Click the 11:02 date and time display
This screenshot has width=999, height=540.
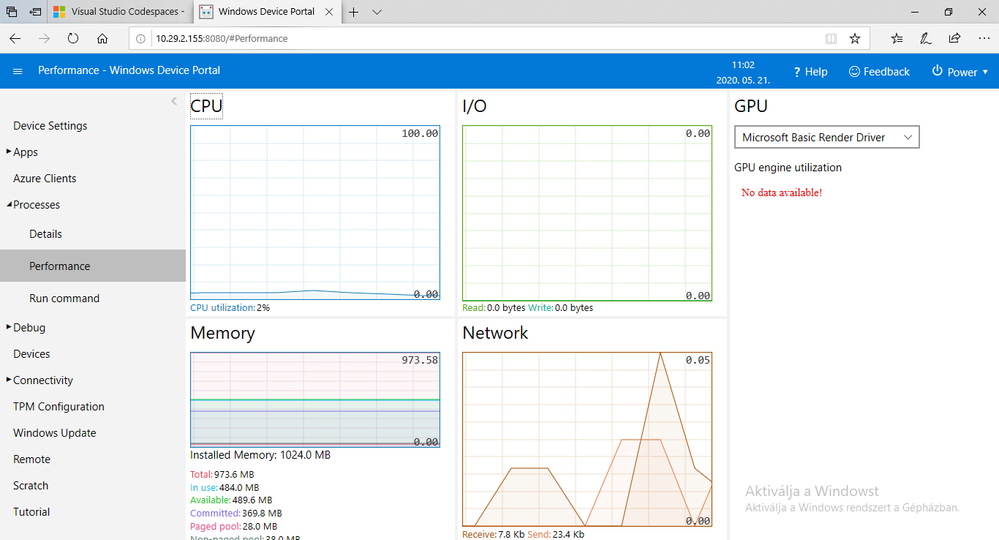click(x=743, y=73)
